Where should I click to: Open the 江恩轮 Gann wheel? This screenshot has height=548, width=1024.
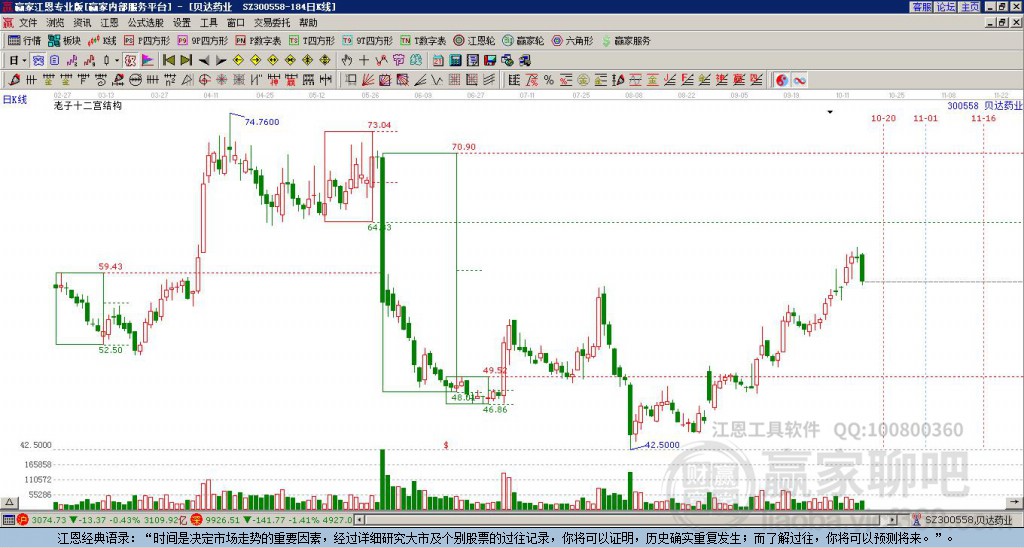point(474,40)
